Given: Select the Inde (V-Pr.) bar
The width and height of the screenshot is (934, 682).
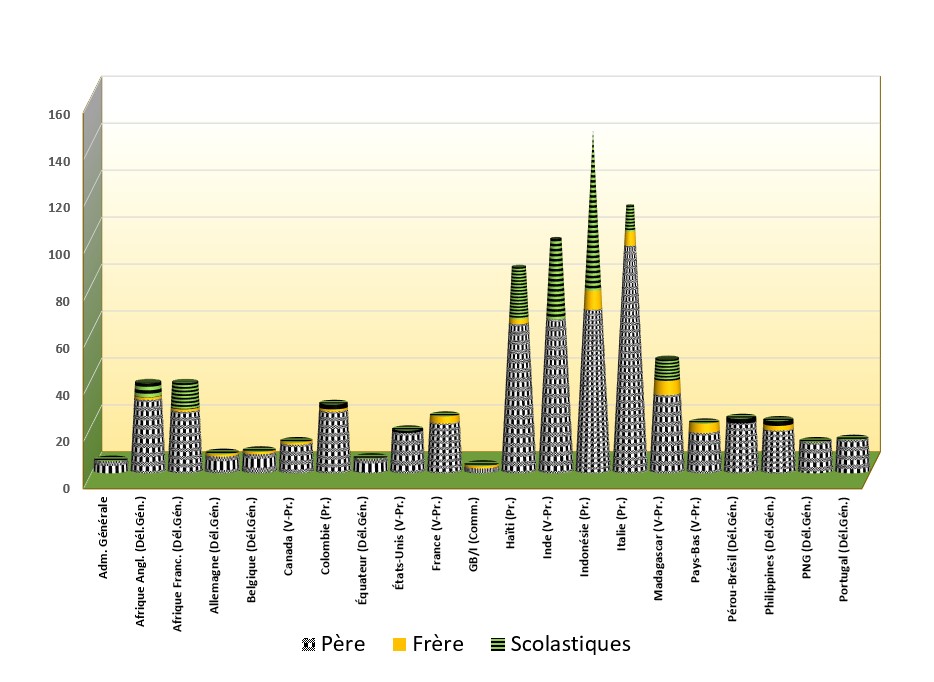Looking at the screenshot, I should [x=556, y=355].
